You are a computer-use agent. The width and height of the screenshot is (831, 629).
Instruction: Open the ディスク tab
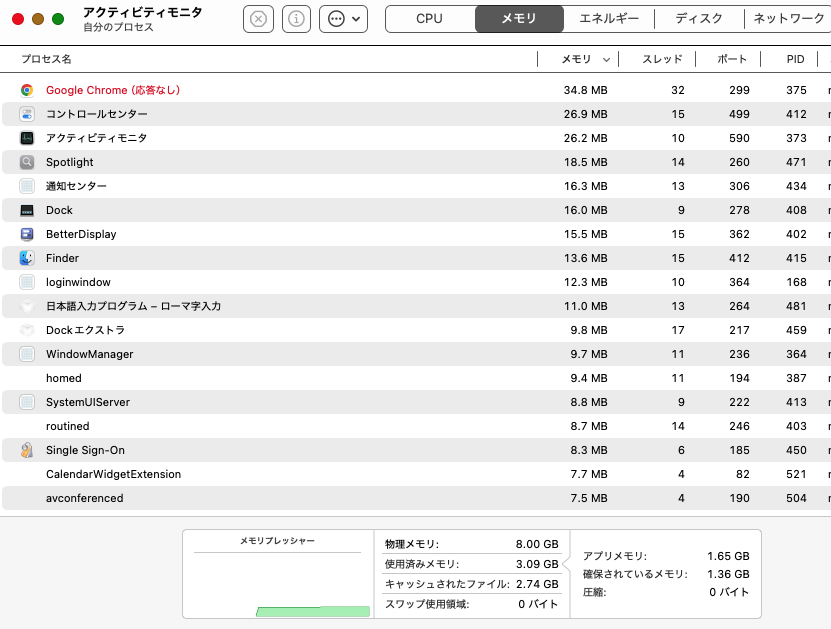click(699, 19)
